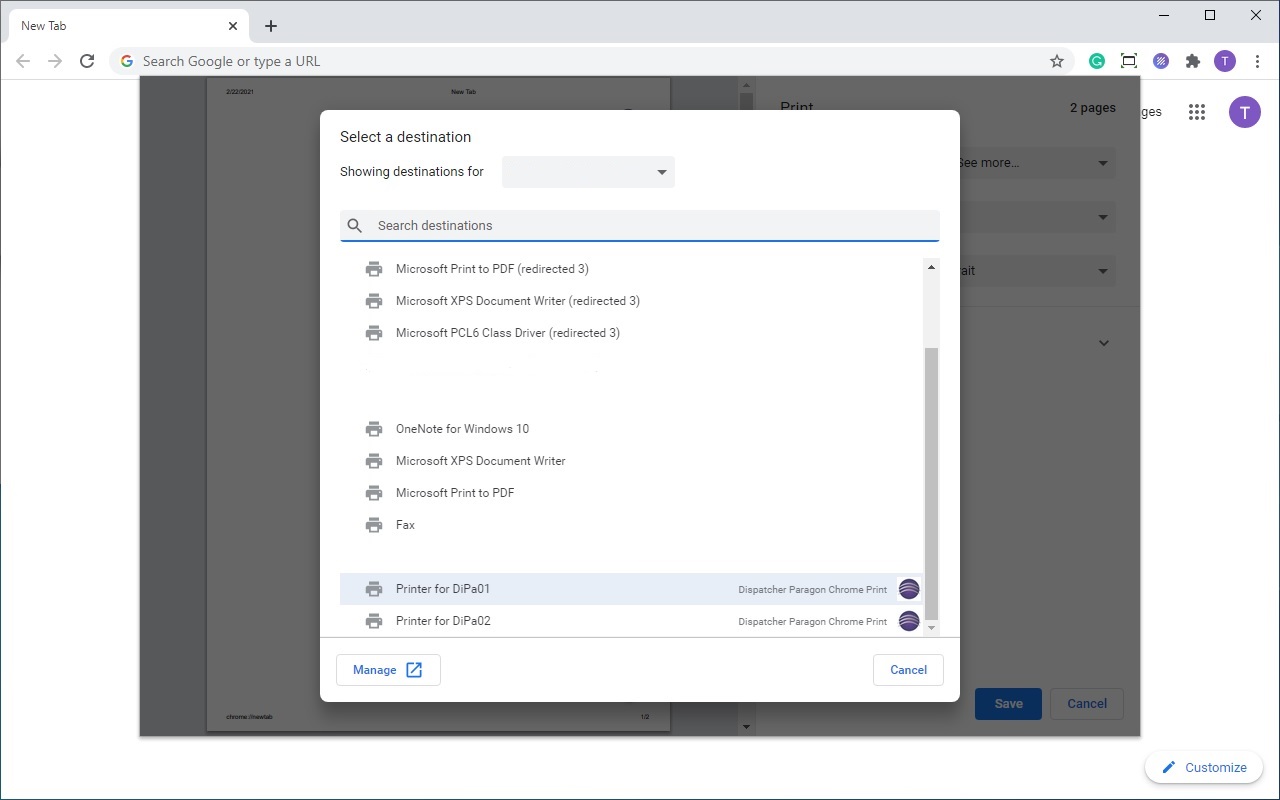Click the printer icon next to Fax
The image size is (1280, 800).
tap(374, 524)
